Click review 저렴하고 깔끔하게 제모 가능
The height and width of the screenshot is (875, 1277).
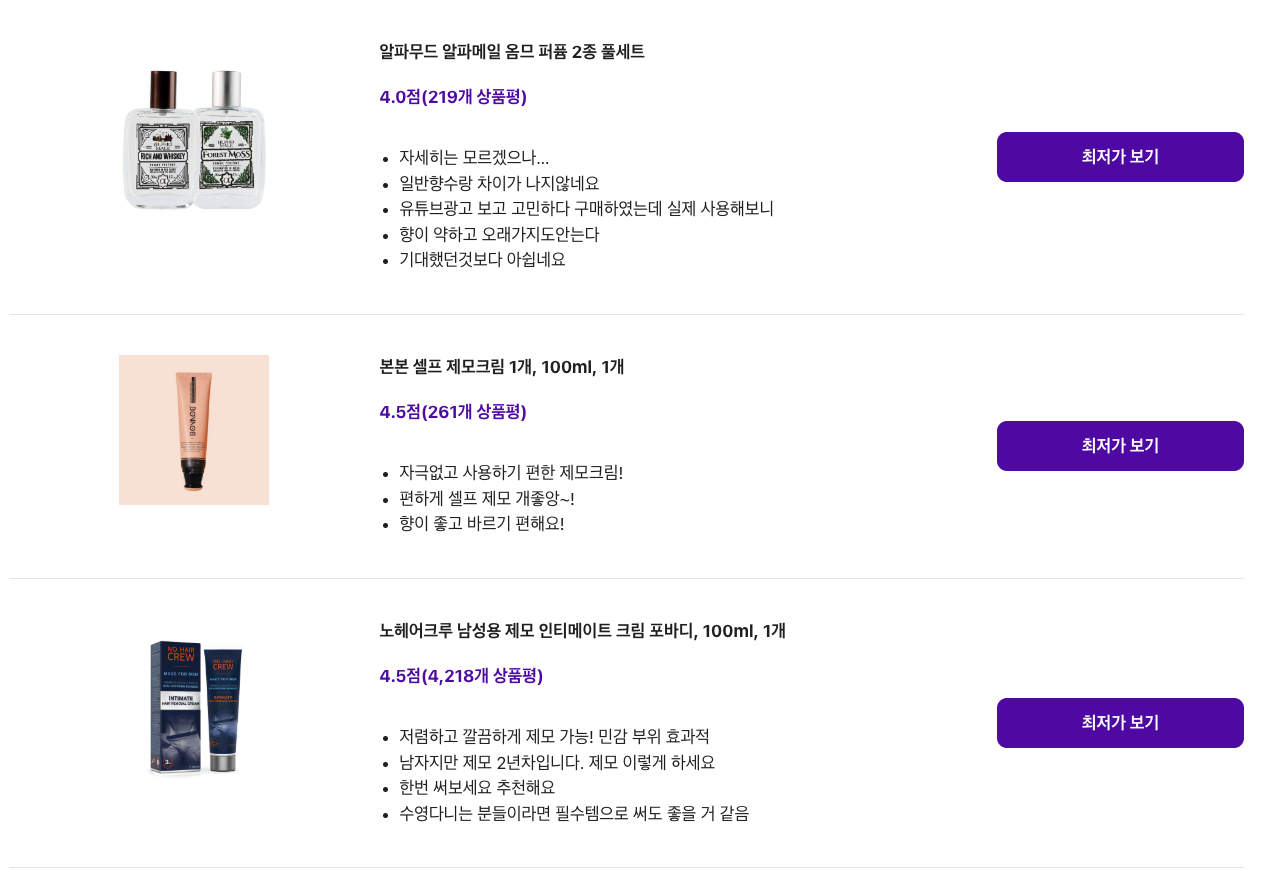pos(554,736)
